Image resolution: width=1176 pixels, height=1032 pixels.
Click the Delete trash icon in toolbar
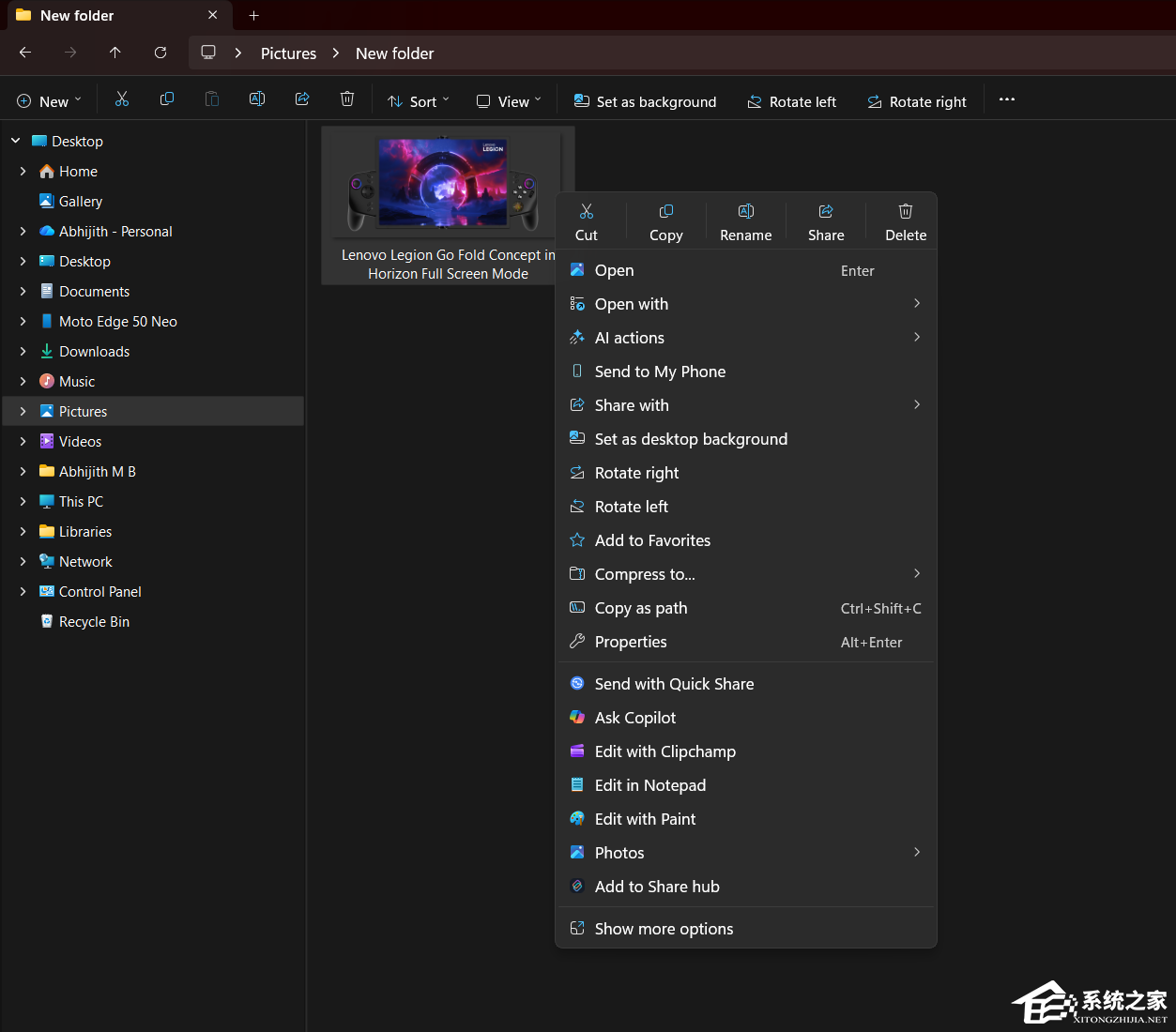point(347,99)
